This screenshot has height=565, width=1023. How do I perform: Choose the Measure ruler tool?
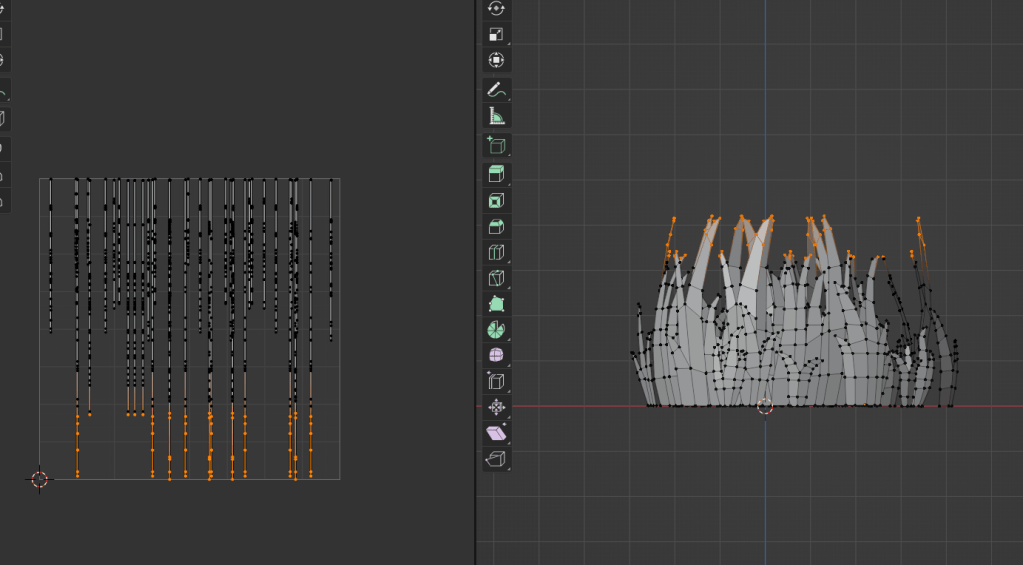496,116
